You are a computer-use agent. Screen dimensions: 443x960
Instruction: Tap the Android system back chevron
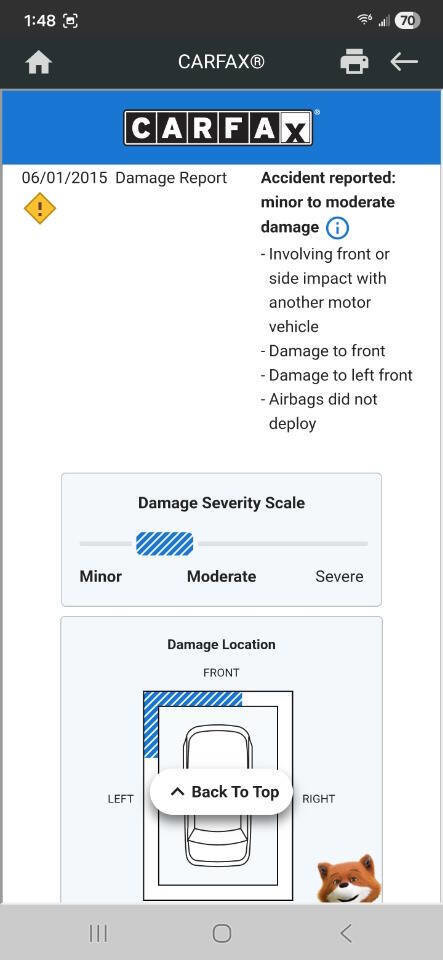click(346, 933)
